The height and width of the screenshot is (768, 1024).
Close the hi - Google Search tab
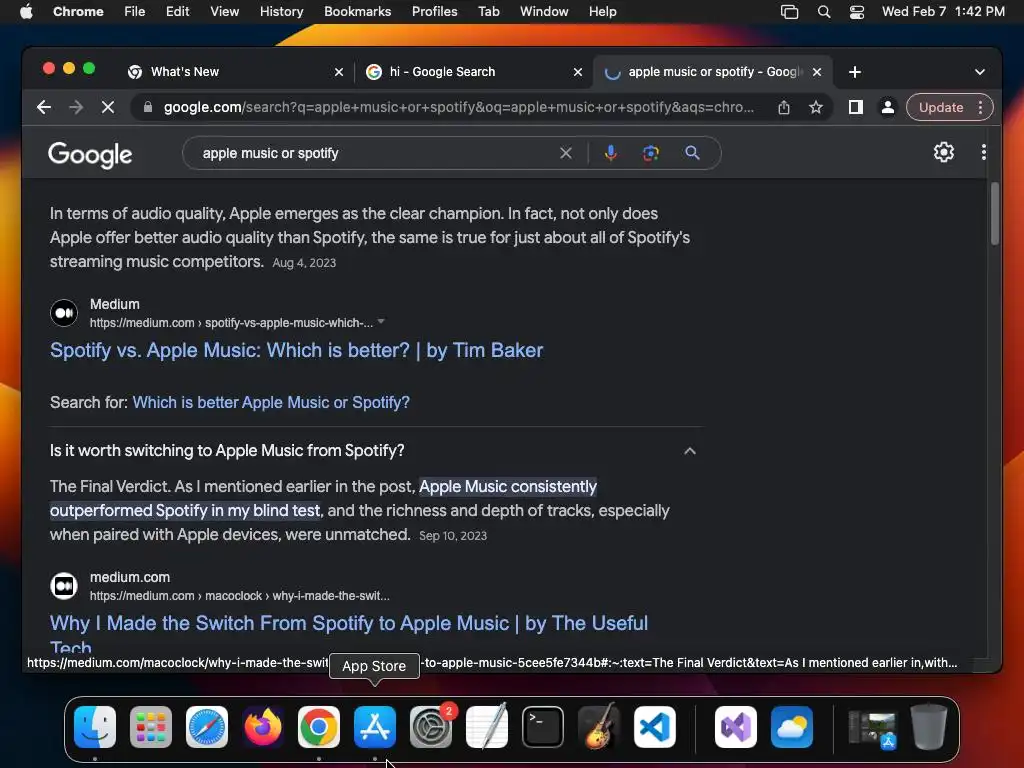578,72
